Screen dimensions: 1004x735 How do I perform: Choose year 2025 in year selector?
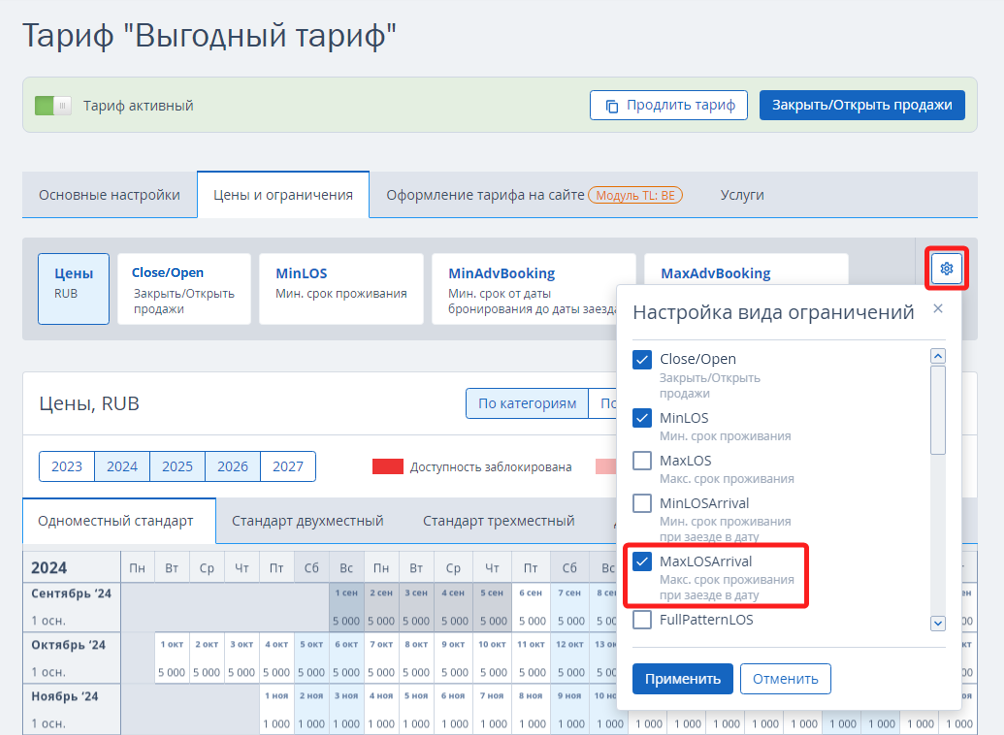click(x=177, y=467)
